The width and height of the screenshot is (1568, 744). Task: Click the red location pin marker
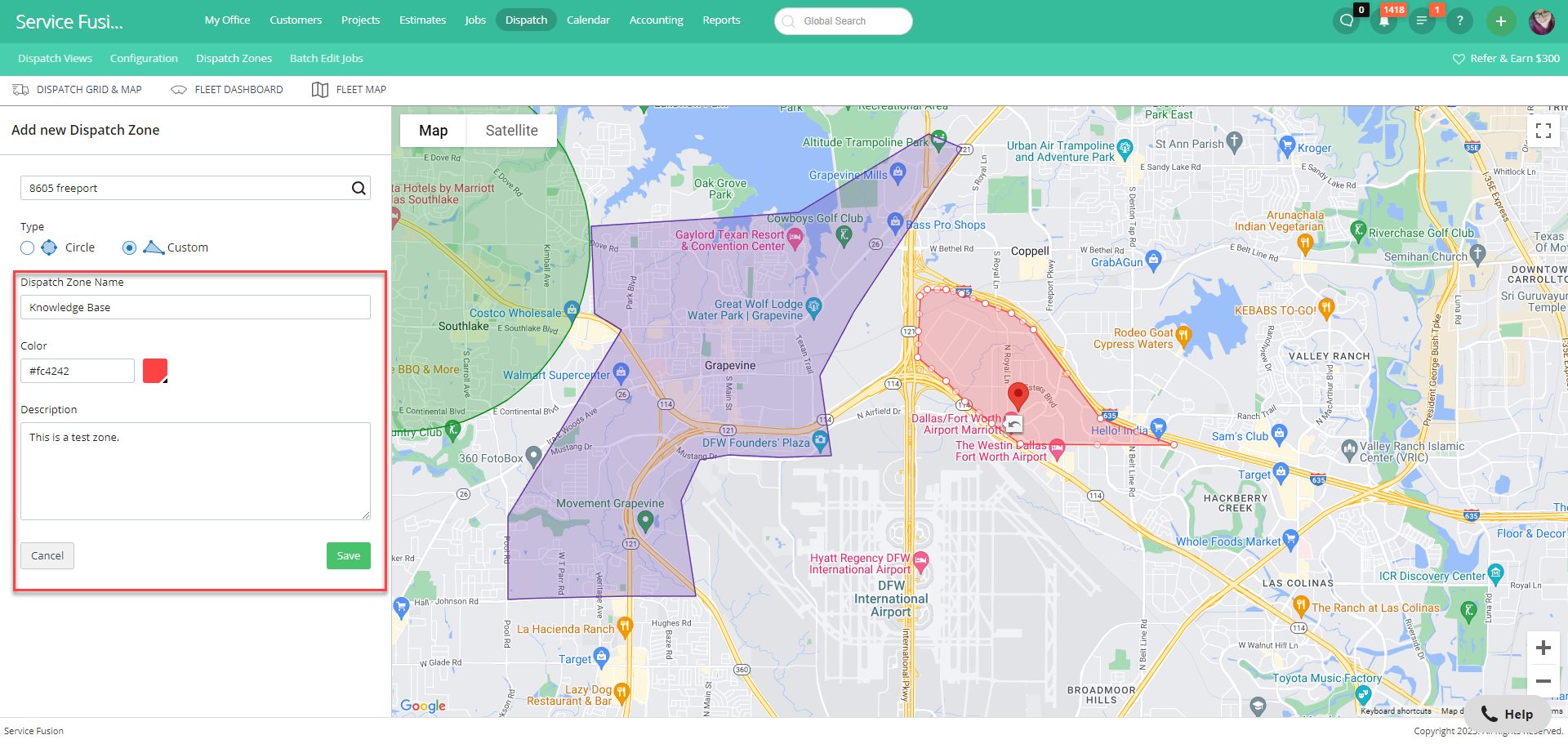[1018, 395]
